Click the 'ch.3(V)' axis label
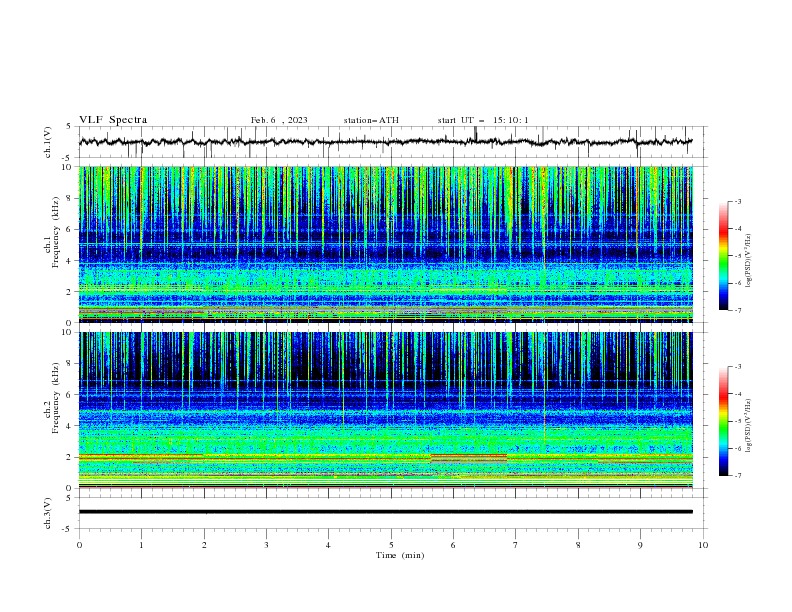 (48, 513)
